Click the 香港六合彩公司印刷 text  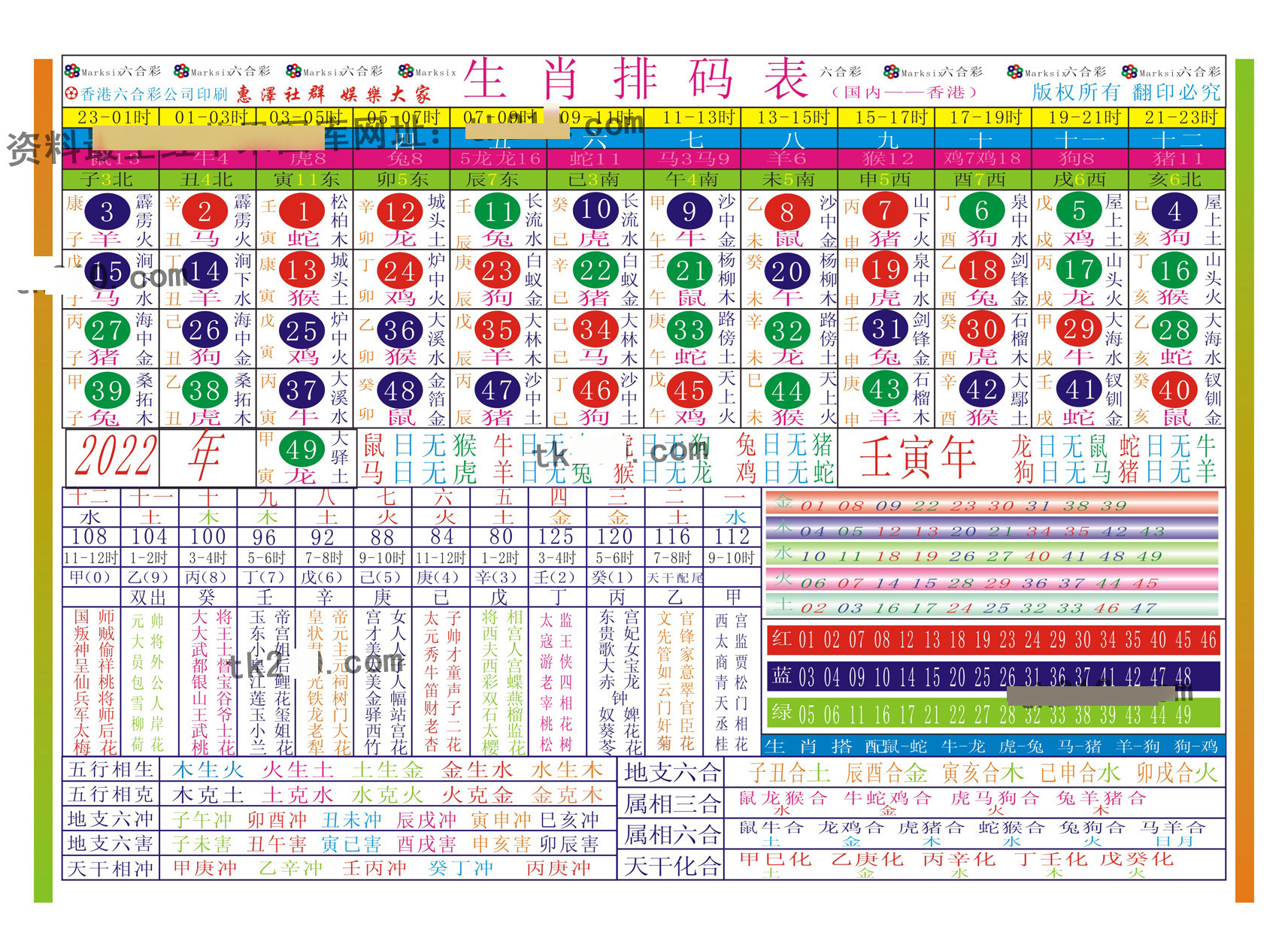(x=154, y=94)
